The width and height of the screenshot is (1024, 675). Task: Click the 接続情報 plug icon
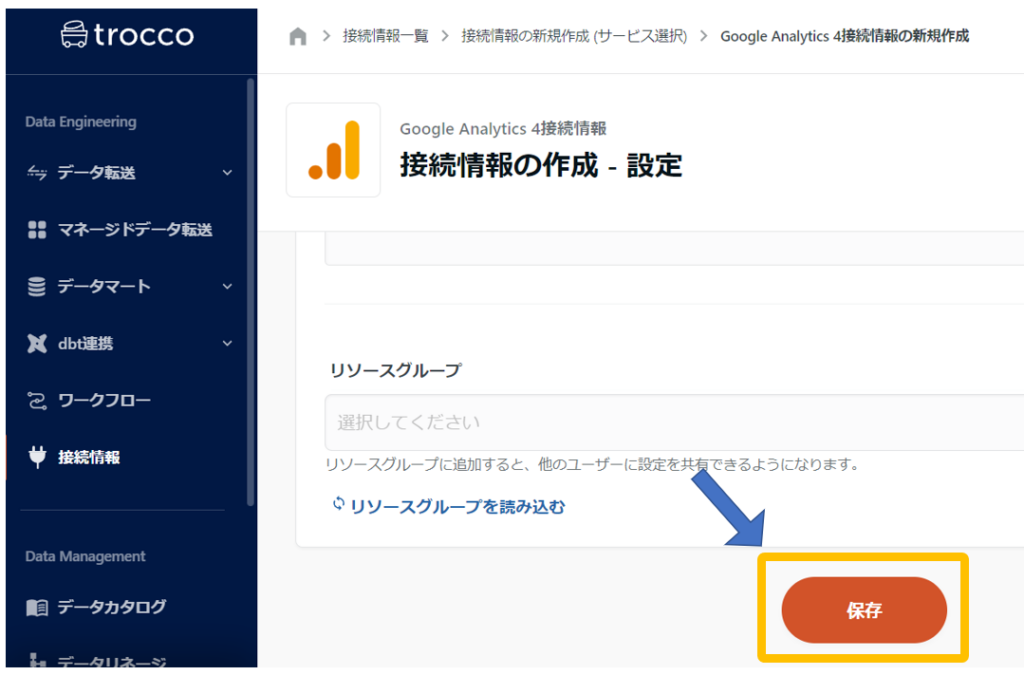[x=37, y=458]
